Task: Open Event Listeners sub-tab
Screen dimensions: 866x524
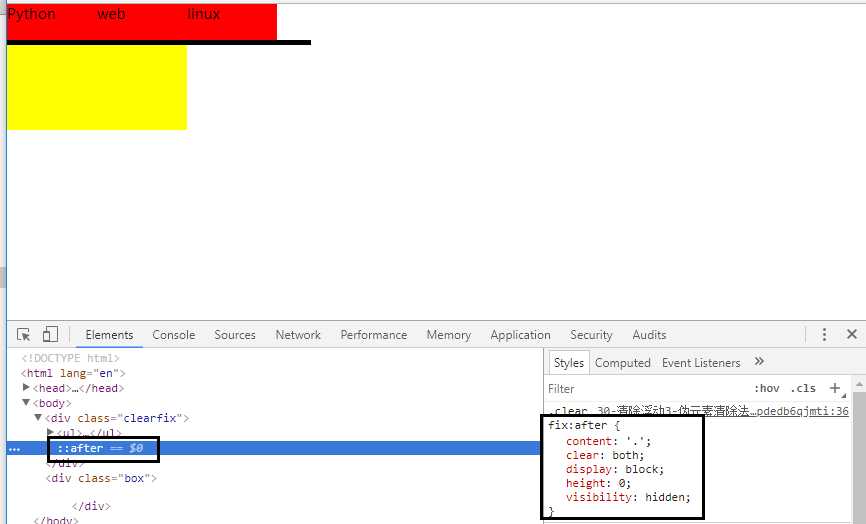Action: pyautogui.click(x=701, y=363)
